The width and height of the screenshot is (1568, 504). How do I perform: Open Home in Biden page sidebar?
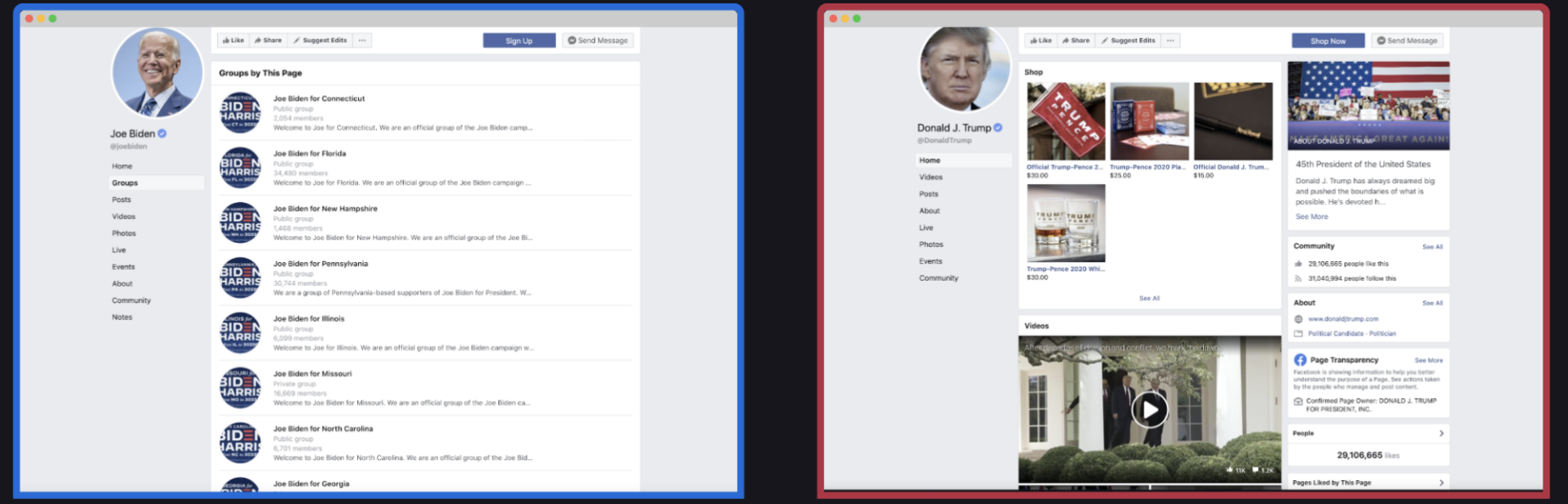(122, 166)
